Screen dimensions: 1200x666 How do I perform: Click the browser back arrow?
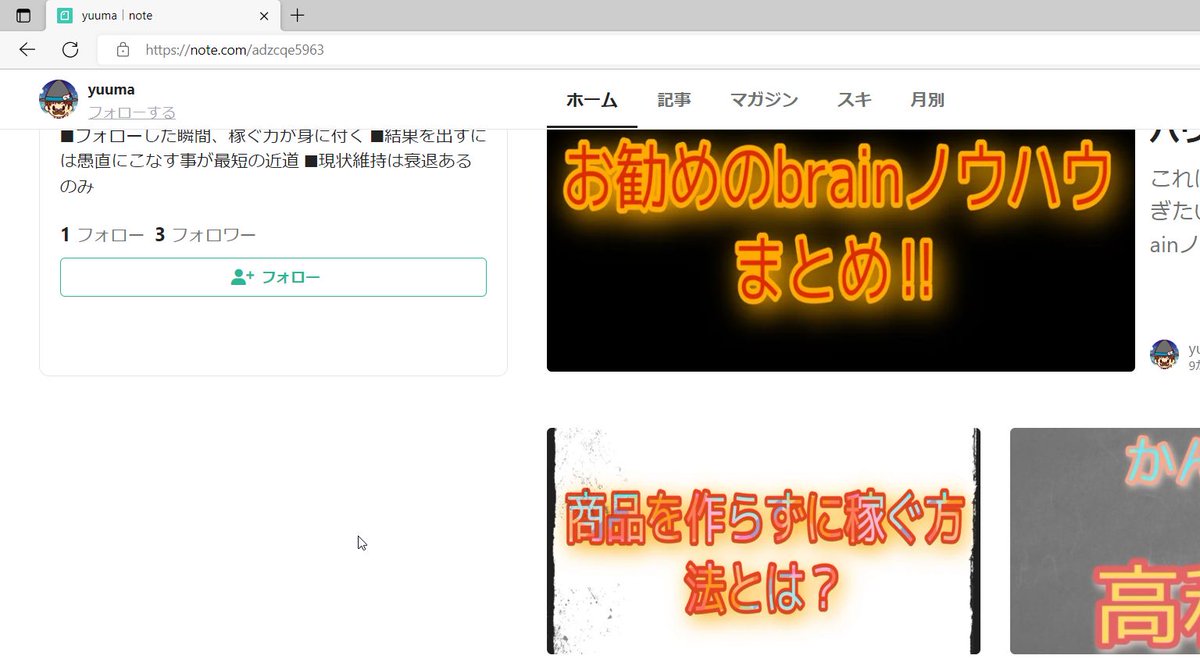point(27,49)
